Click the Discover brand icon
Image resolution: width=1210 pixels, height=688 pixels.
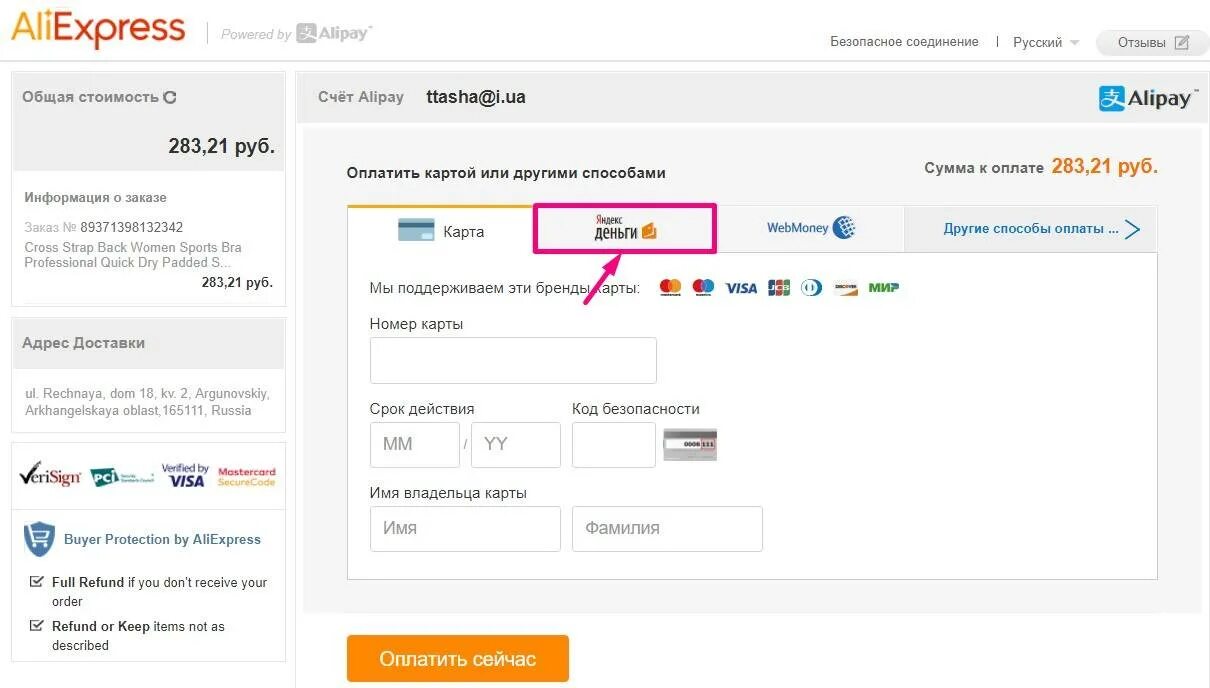tap(846, 288)
